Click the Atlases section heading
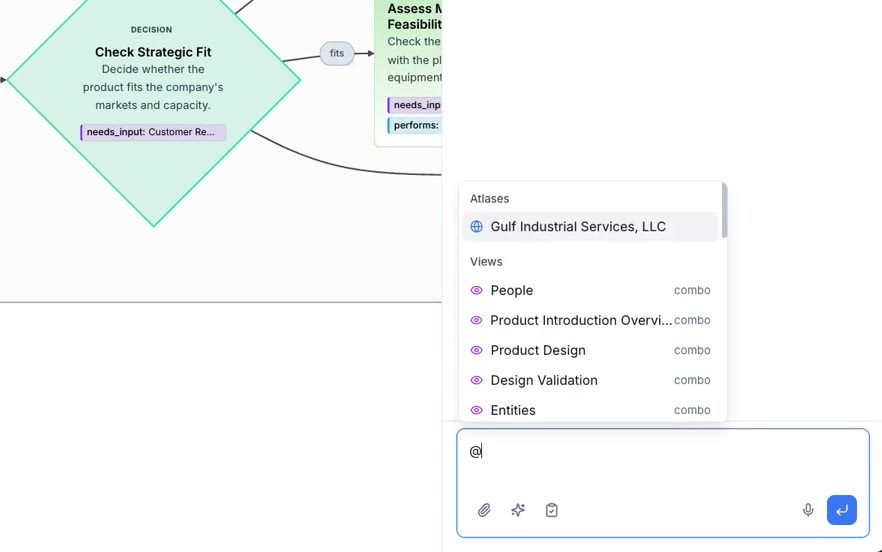882x552 pixels. [x=489, y=199]
